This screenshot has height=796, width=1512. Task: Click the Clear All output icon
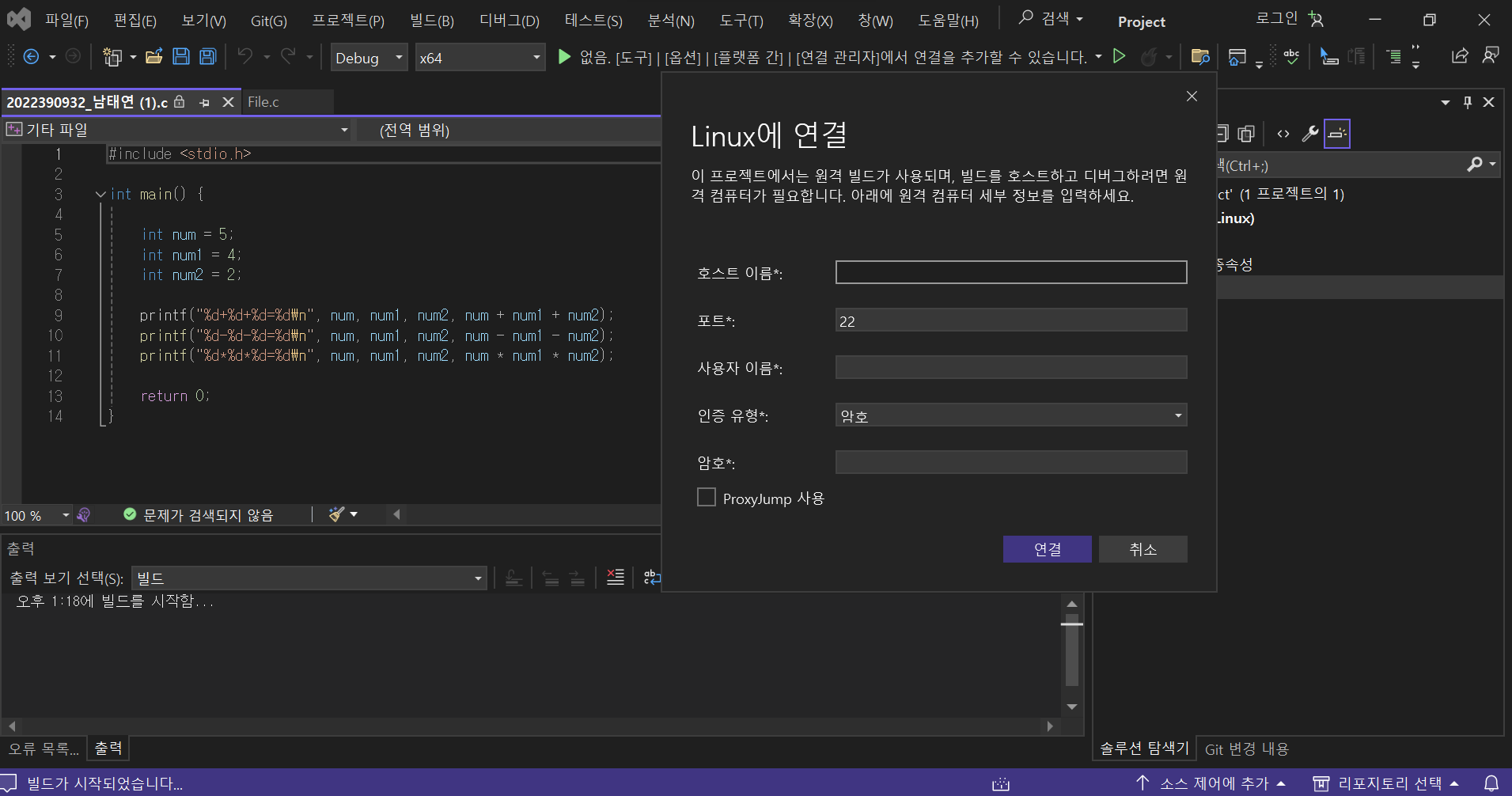[x=615, y=578]
